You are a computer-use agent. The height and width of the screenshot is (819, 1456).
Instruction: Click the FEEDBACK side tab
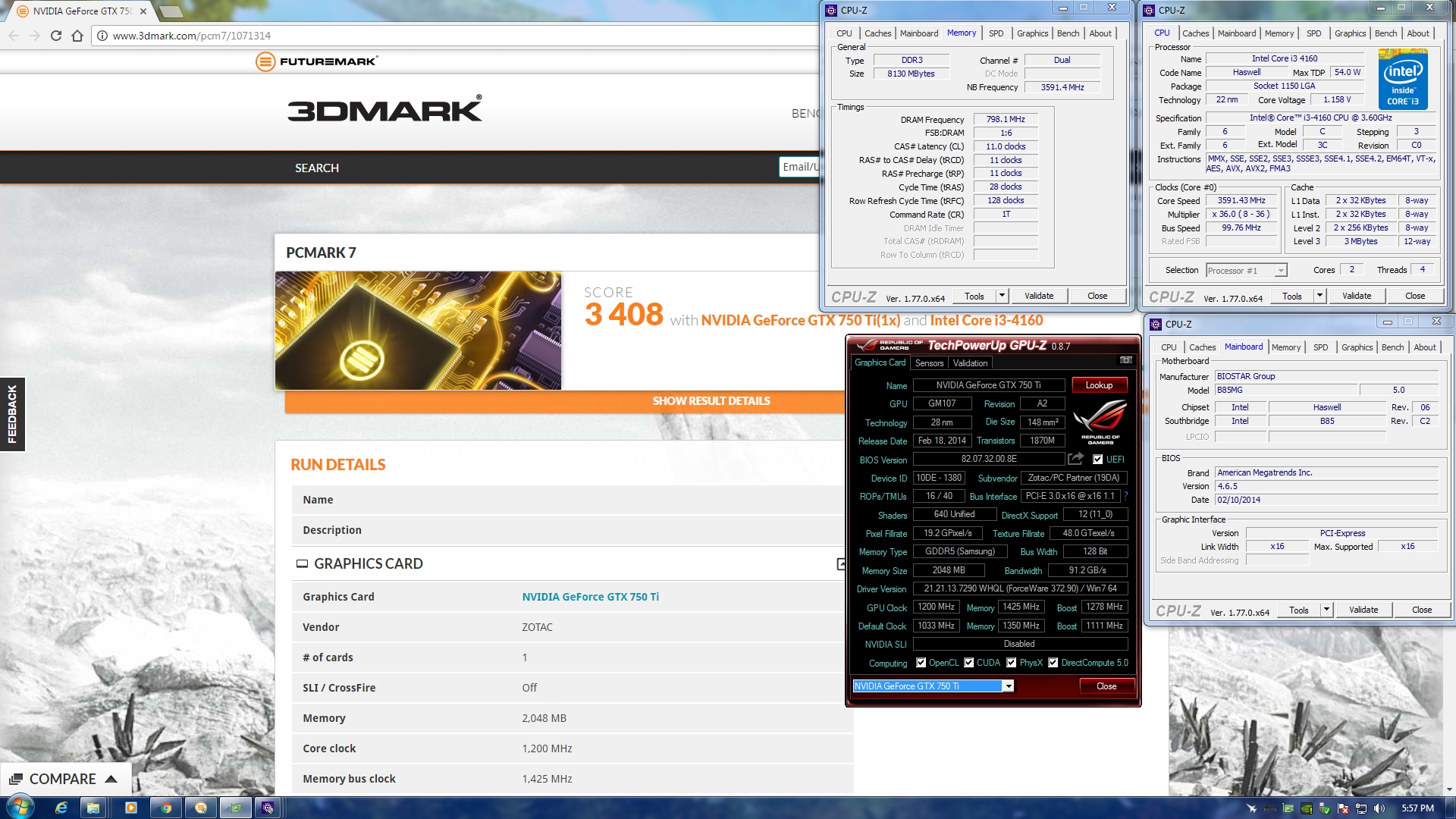tap(12, 414)
